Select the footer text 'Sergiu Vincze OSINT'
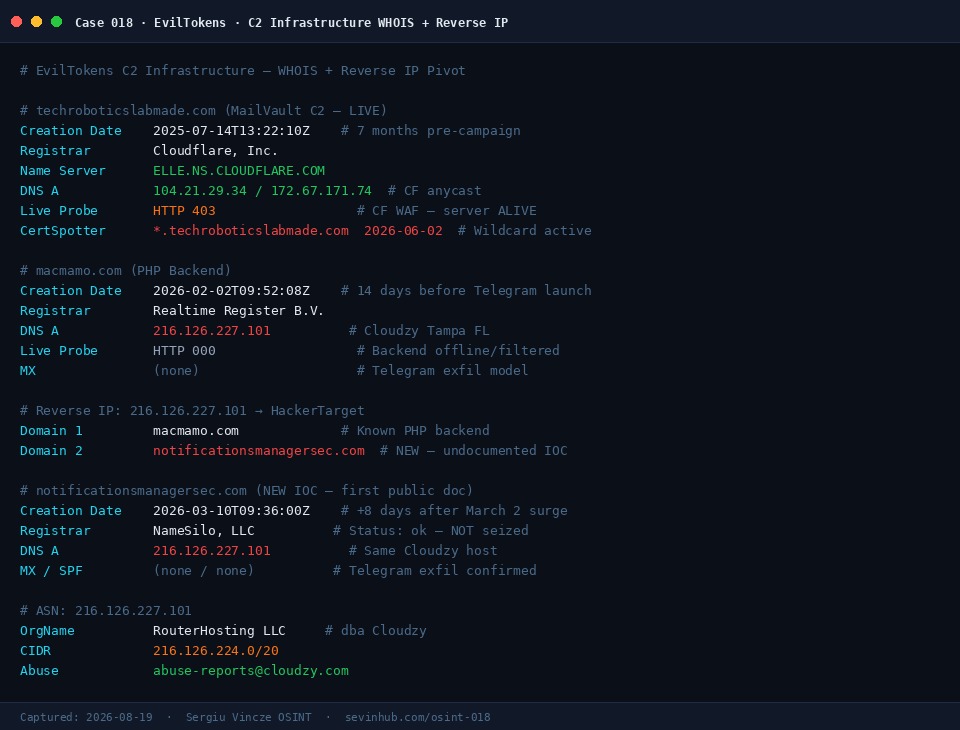This screenshot has height=730, width=960. (x=249, y=717)
